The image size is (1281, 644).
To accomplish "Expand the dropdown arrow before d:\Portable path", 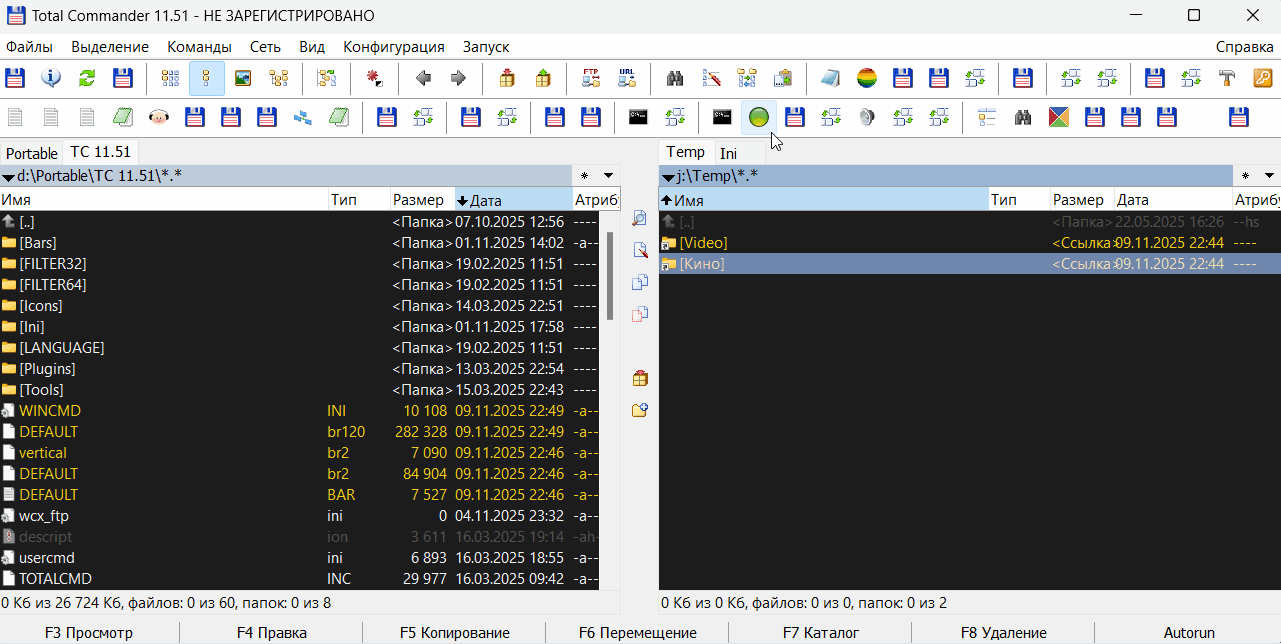I will [8, 177].
